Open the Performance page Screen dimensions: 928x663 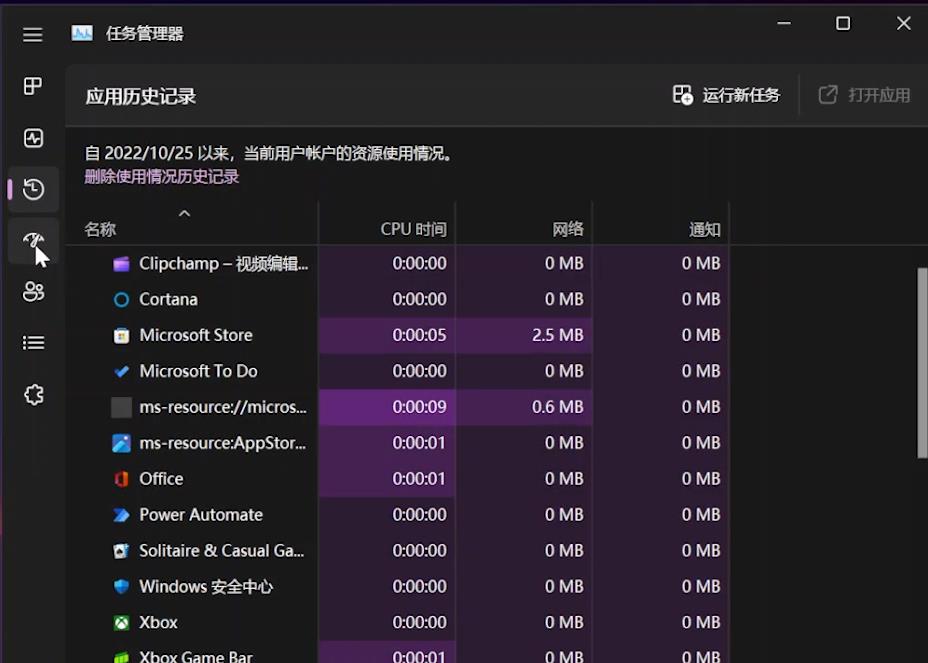coord(32,138)
